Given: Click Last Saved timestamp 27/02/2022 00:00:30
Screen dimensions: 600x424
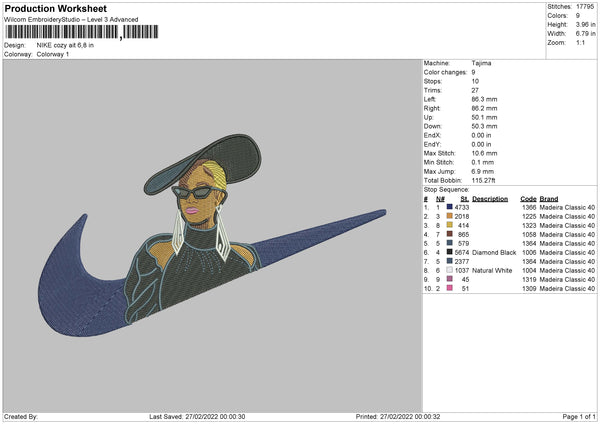Looking at the screenshot, I should coord(215,416).
